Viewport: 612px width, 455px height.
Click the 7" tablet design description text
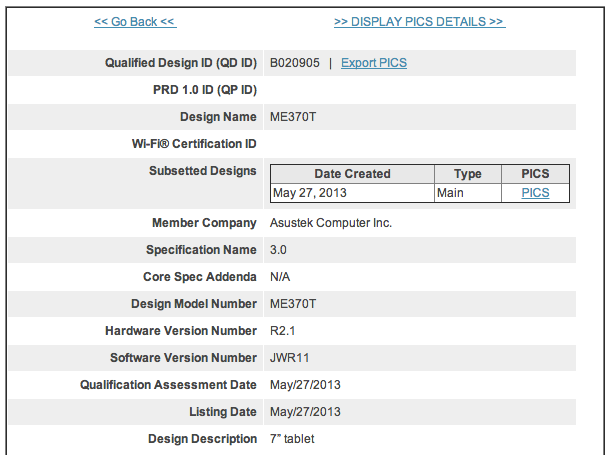[293, 439]
